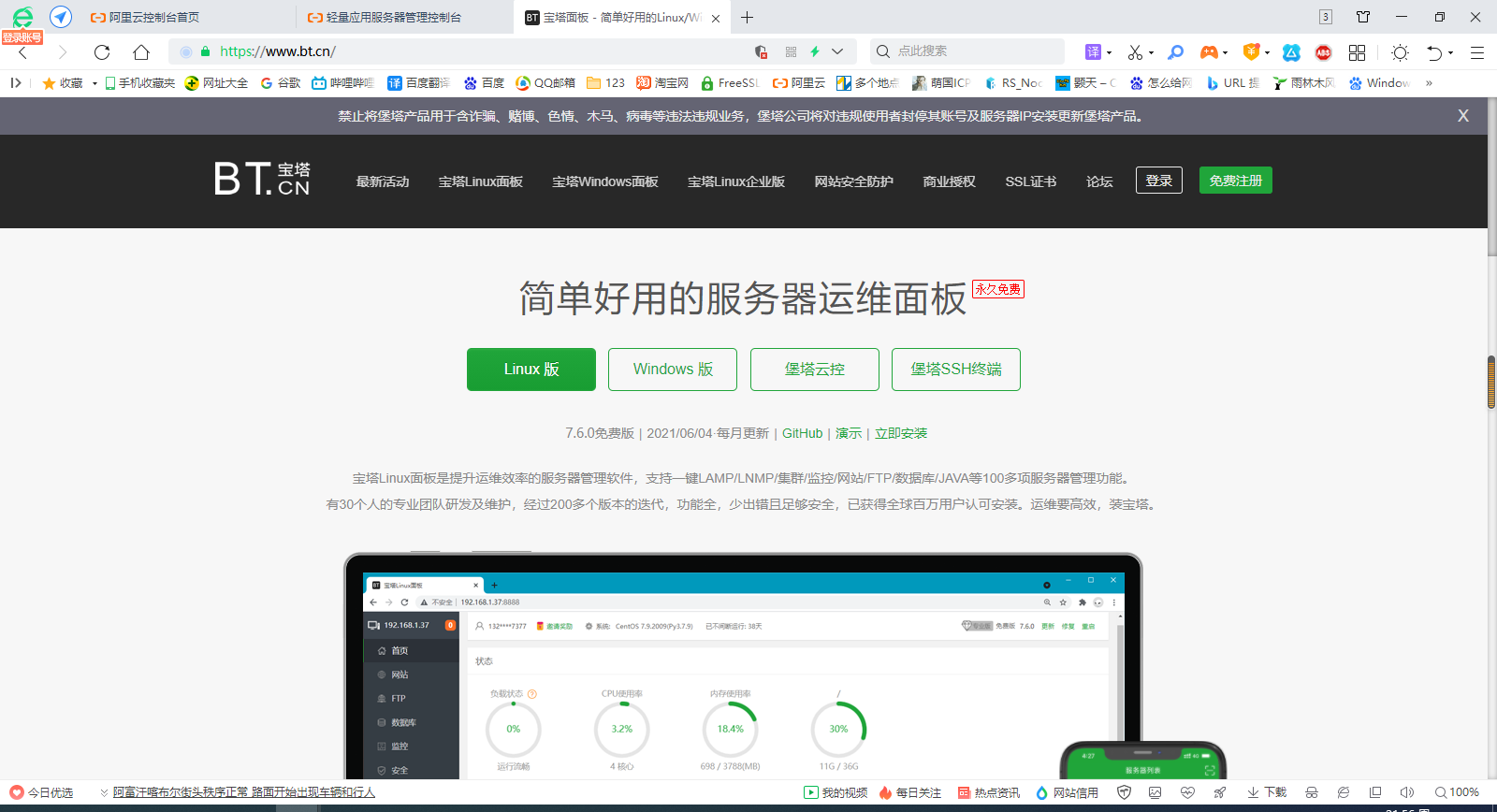This screenshot has width=1497, height=812.
Task: Click the undo closed tab arrow icon
Action: [x=1434, y=52]
